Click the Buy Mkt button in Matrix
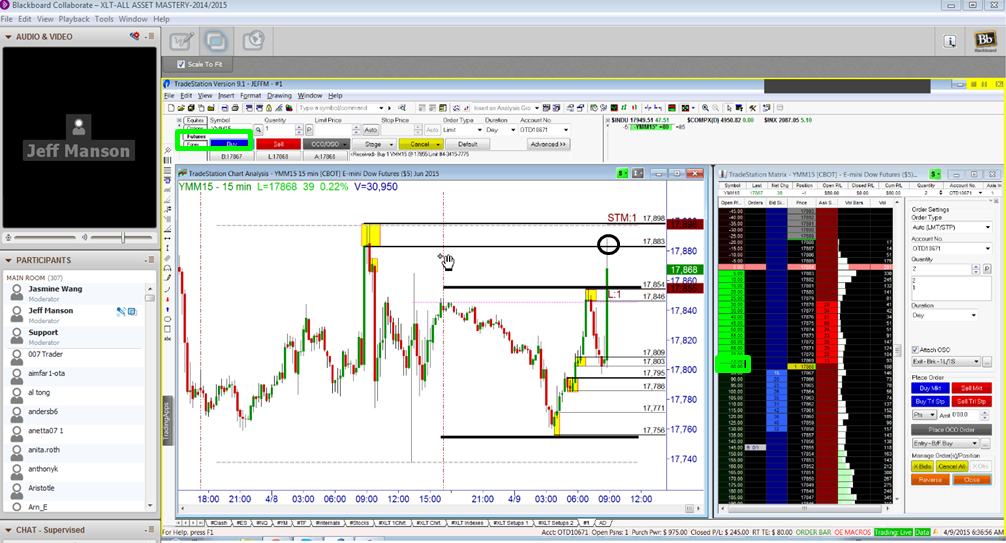1006x543 pixels. click(x=930, y=388)
